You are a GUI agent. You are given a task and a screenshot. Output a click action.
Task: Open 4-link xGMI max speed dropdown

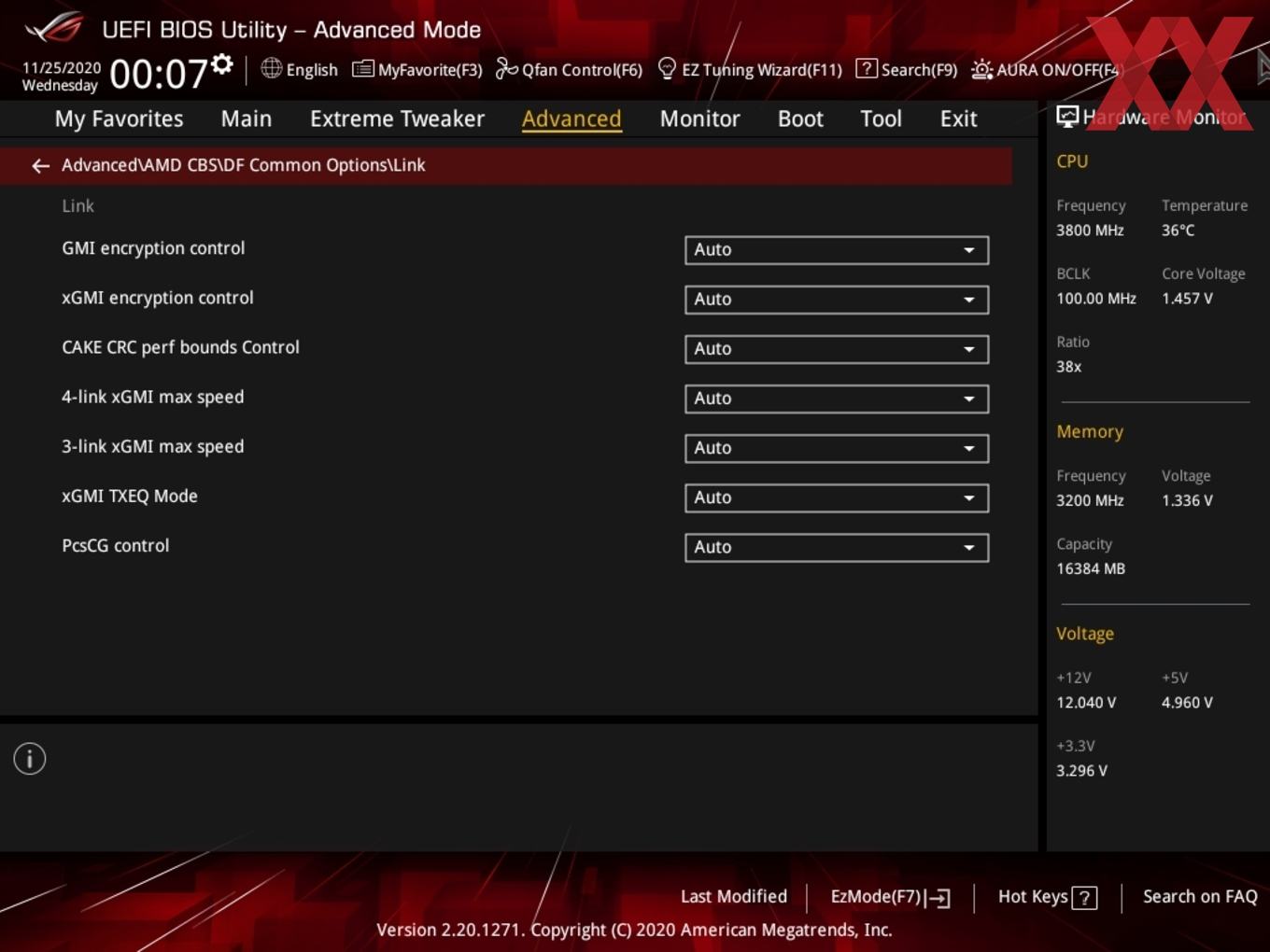click(837, 399)
